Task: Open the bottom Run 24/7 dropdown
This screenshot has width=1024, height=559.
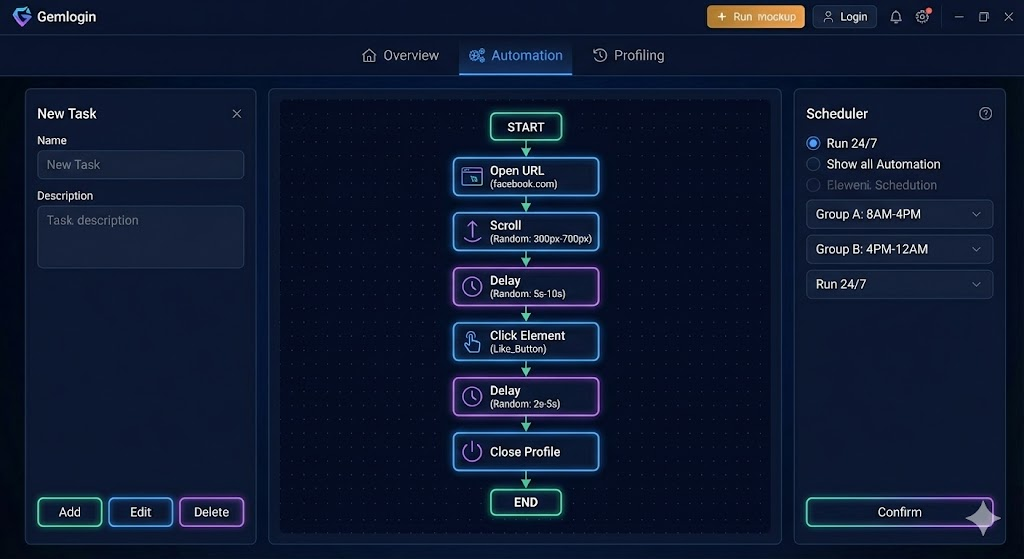Action: 899,284
